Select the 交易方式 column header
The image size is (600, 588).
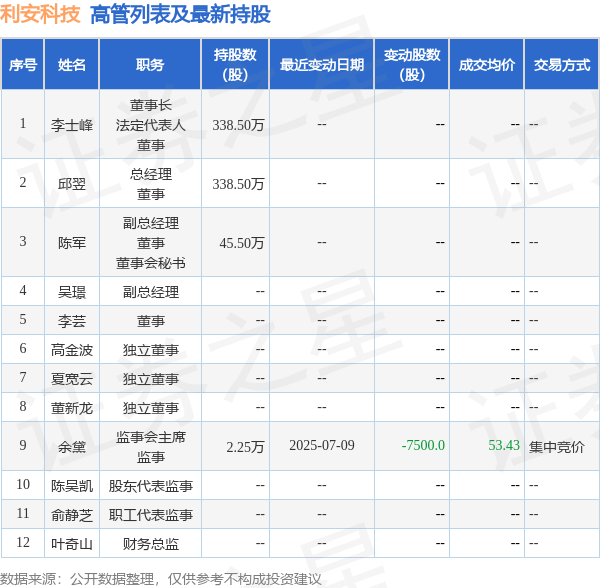561,64
